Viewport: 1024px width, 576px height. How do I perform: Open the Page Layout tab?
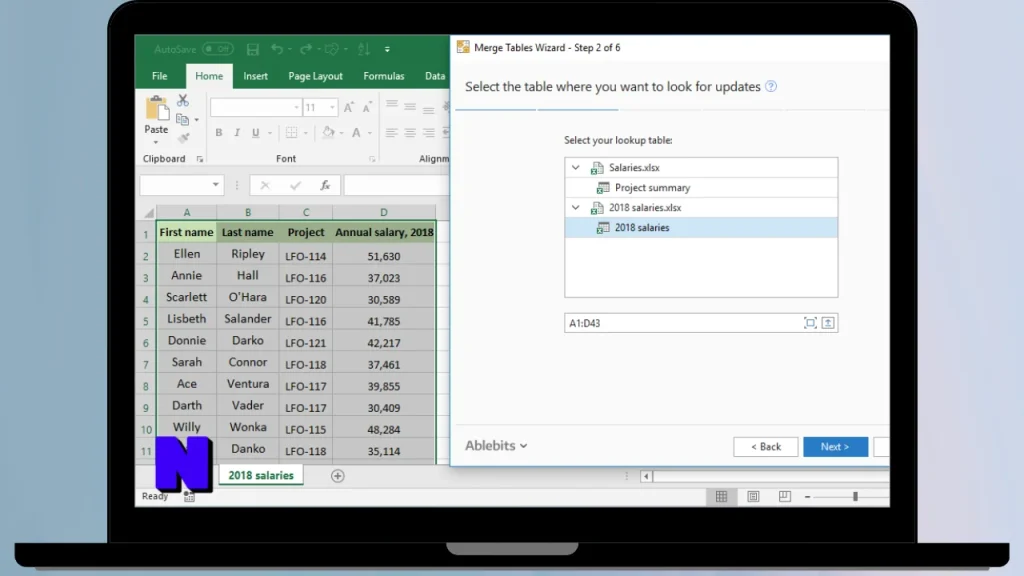(x=315, y=76)
